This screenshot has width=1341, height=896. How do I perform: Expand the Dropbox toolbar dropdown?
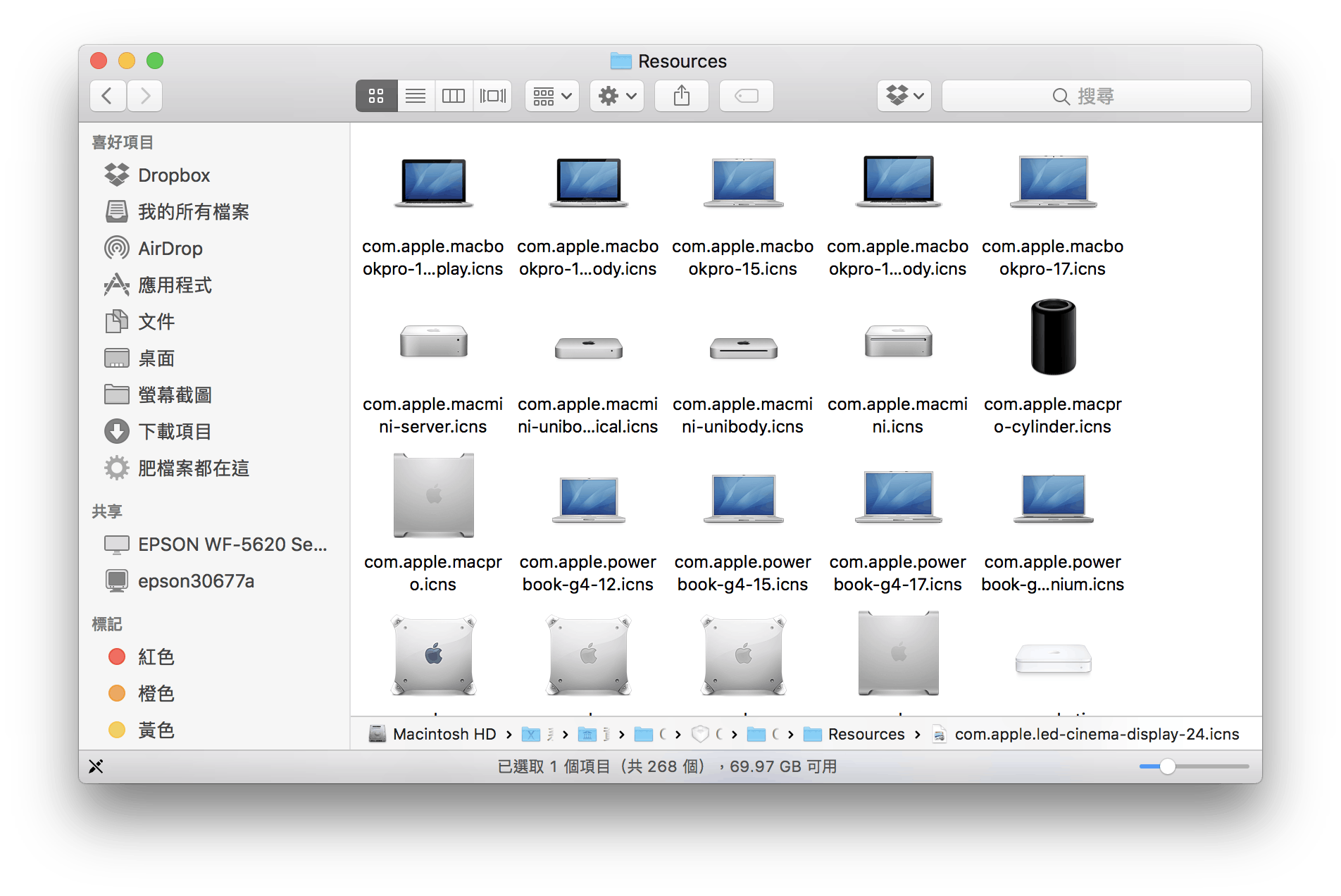click(x=904, y=96)
